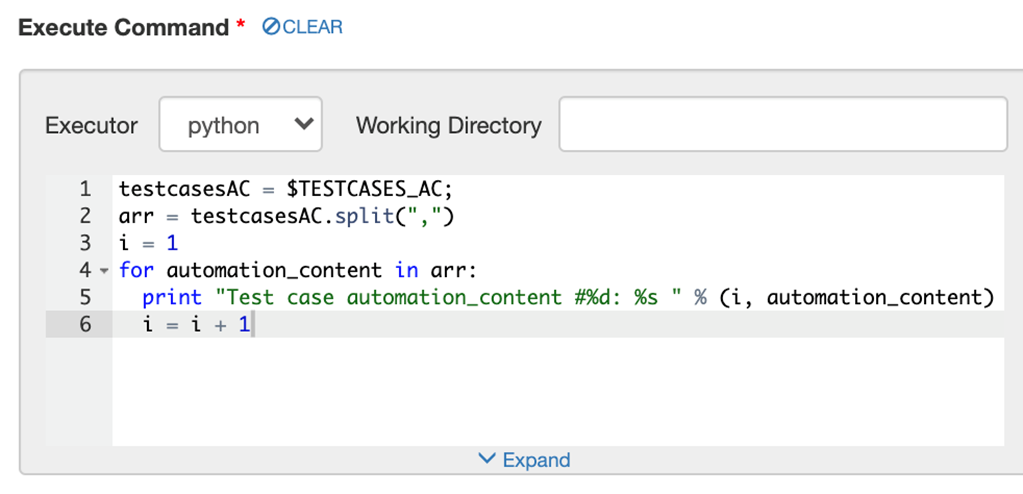
Task: Collapse the for-loop fold arrow on line 4
Action: 105,271
